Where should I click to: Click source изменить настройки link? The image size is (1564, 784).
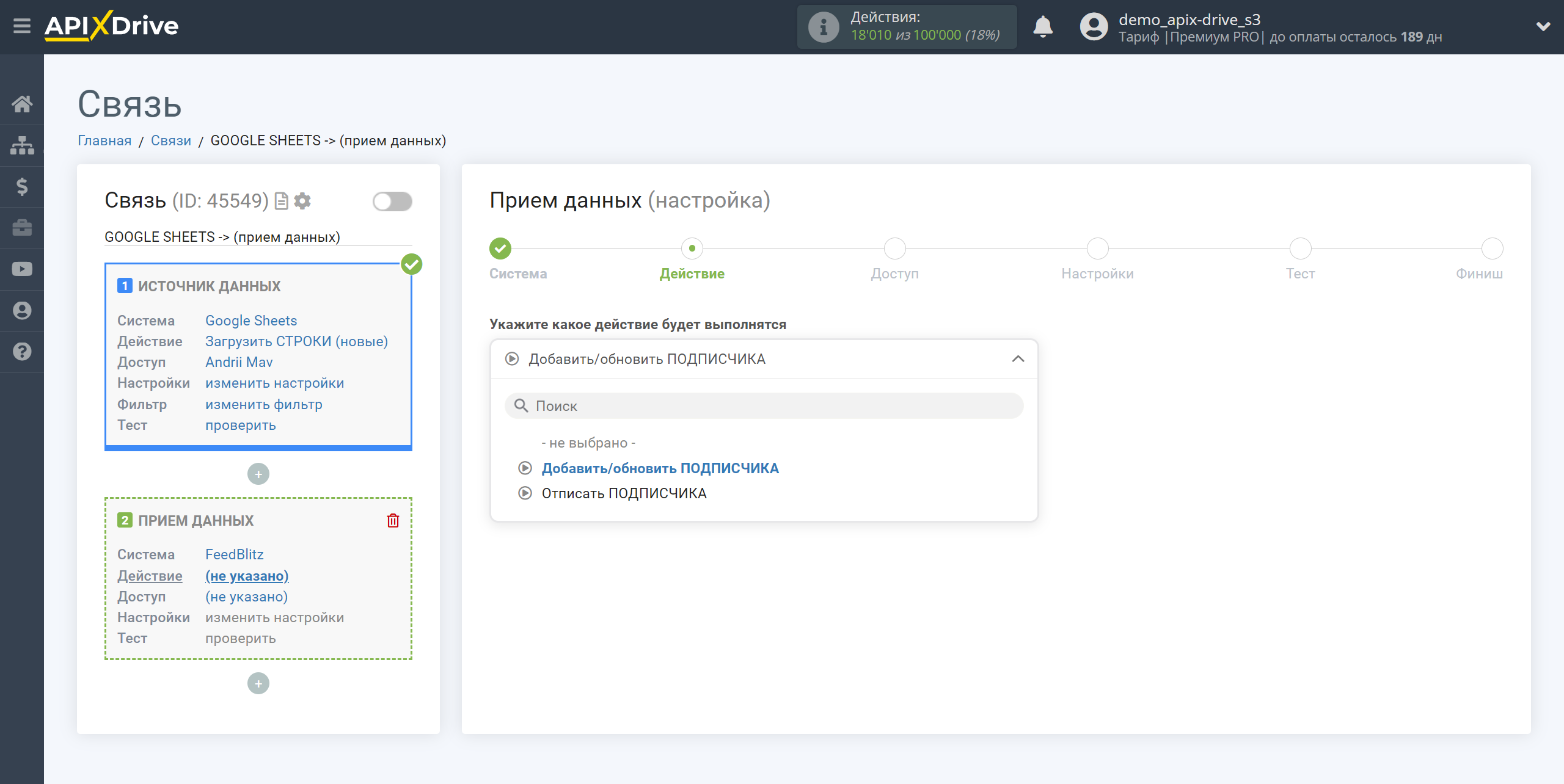click(274, 383)
